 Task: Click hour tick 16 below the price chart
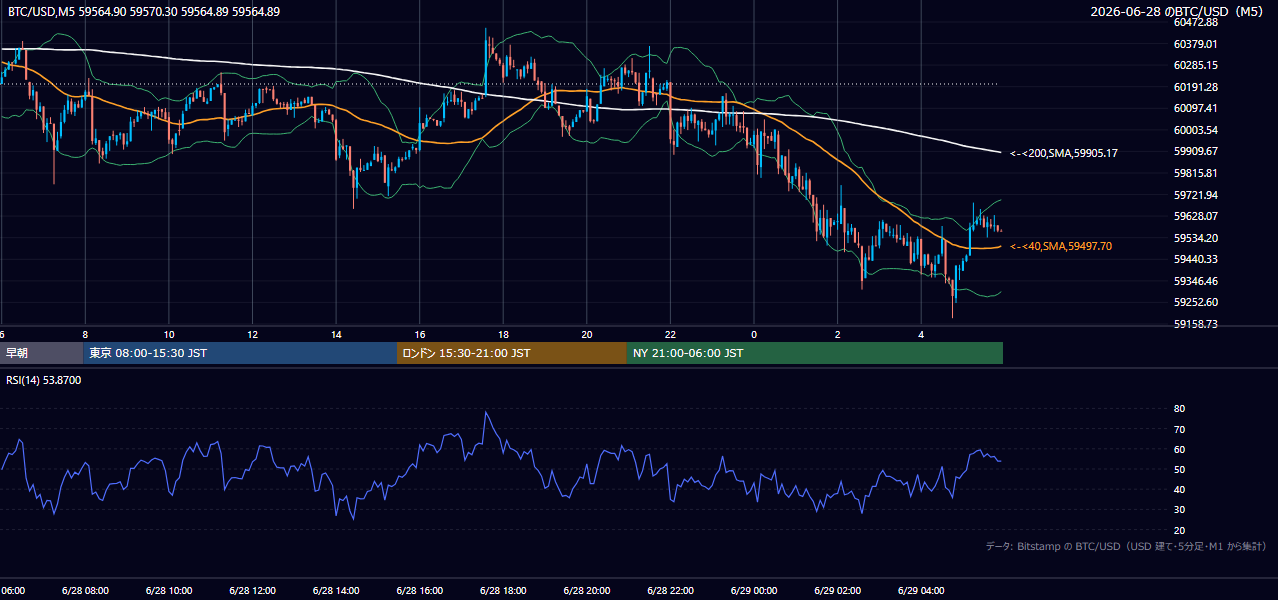pyautogui.click(x=420, y=334)
